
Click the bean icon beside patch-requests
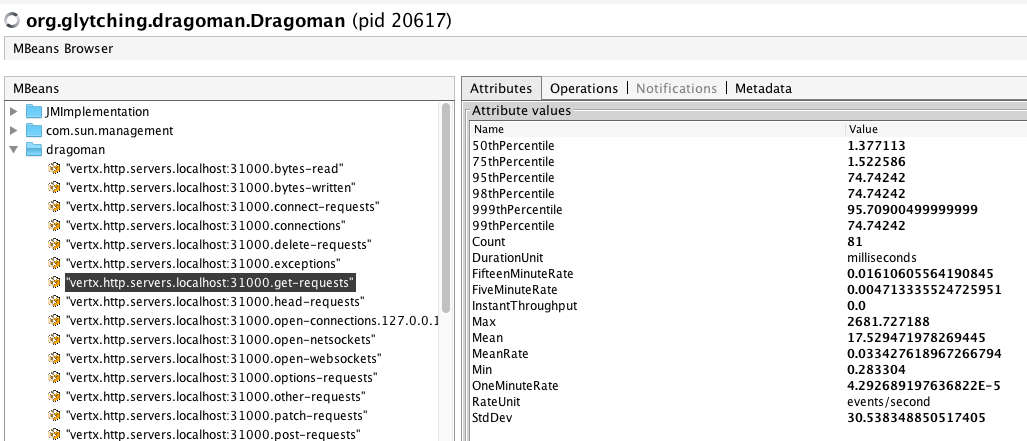pyautogui.click(x=54, y=416)
